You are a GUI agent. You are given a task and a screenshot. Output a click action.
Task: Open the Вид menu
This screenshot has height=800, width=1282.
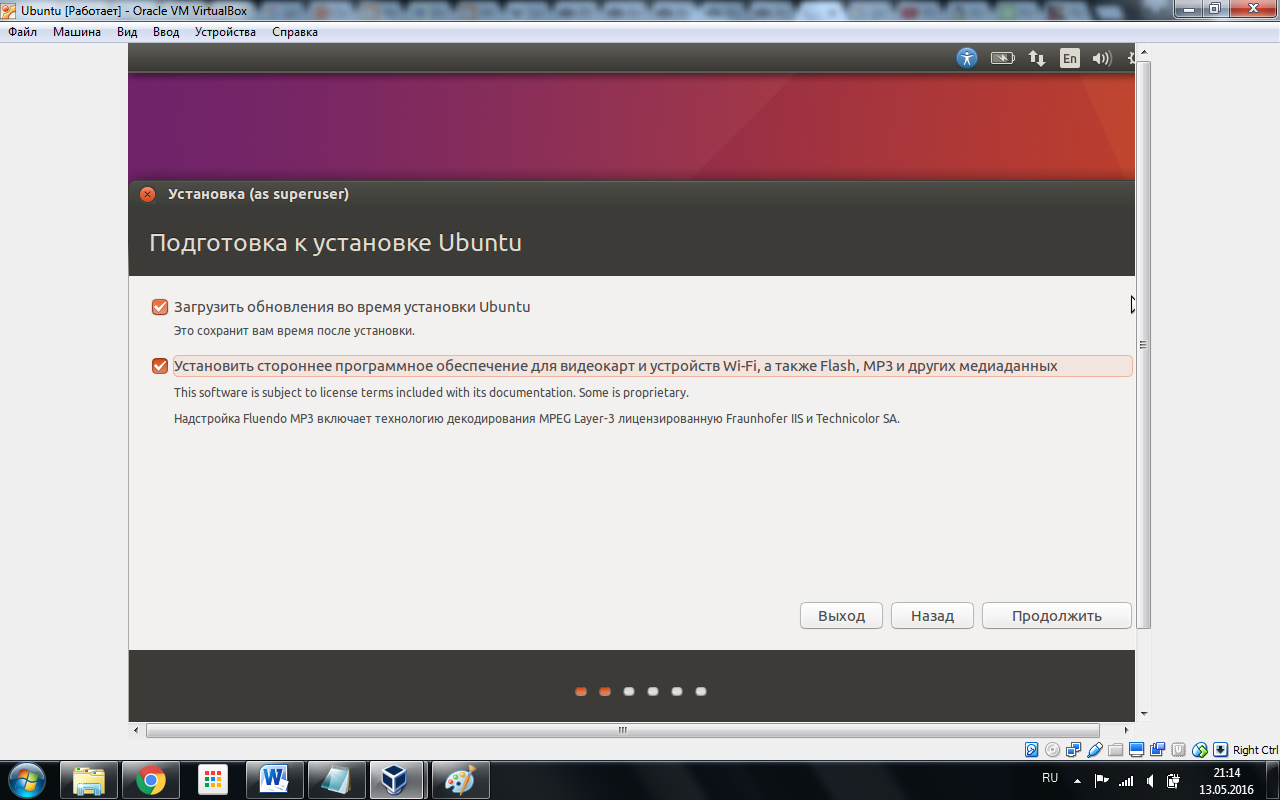(x=127, y=32)
